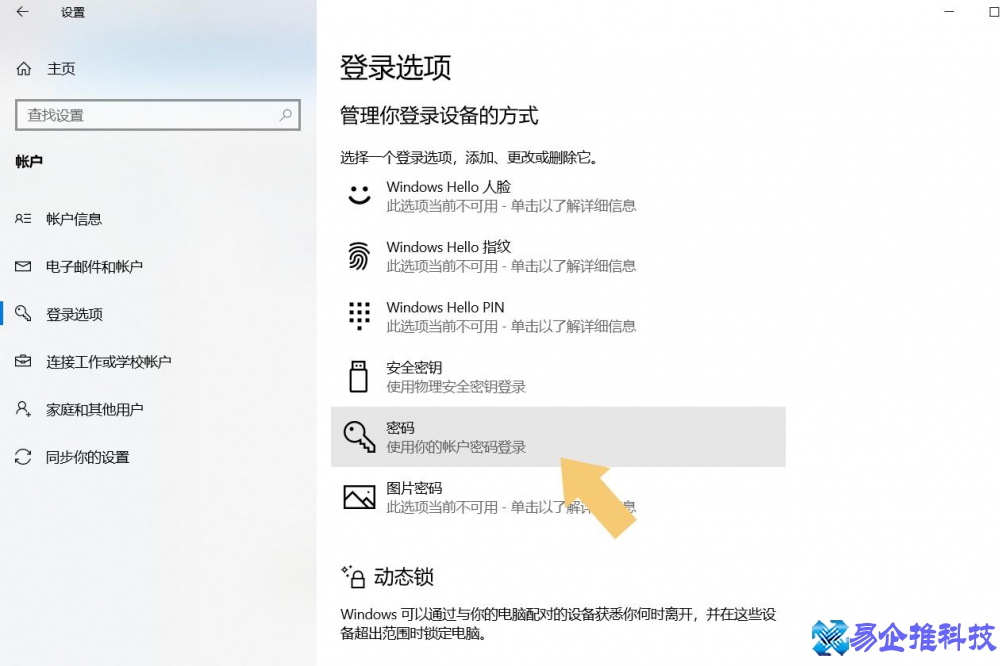Open 连接工作或学校帐户 page
Image resolution: width=1000 pixels, height=666 pixels.
pyautogui.click(x=106, y=362)
